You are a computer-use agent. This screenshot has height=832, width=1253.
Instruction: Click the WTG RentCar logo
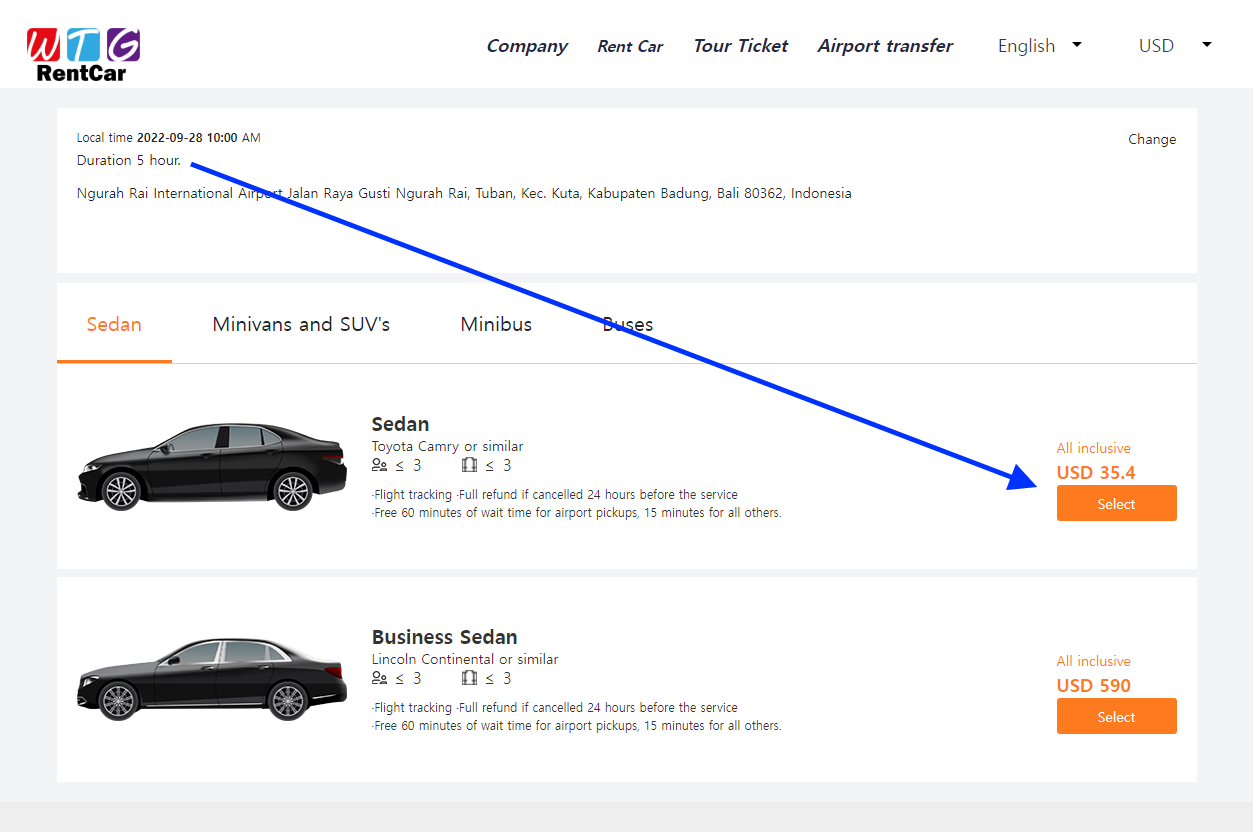click(x=83, y=54)
